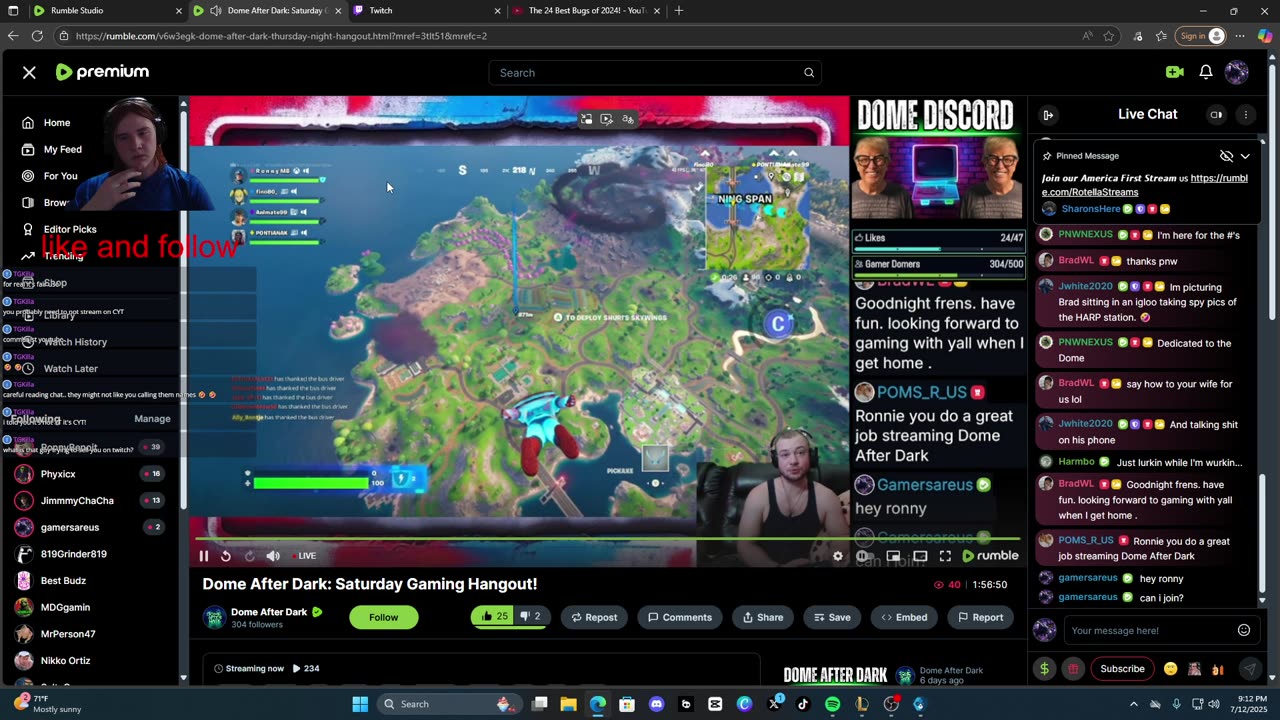Collapse the live chat panel arrow

click(1048, 115)
